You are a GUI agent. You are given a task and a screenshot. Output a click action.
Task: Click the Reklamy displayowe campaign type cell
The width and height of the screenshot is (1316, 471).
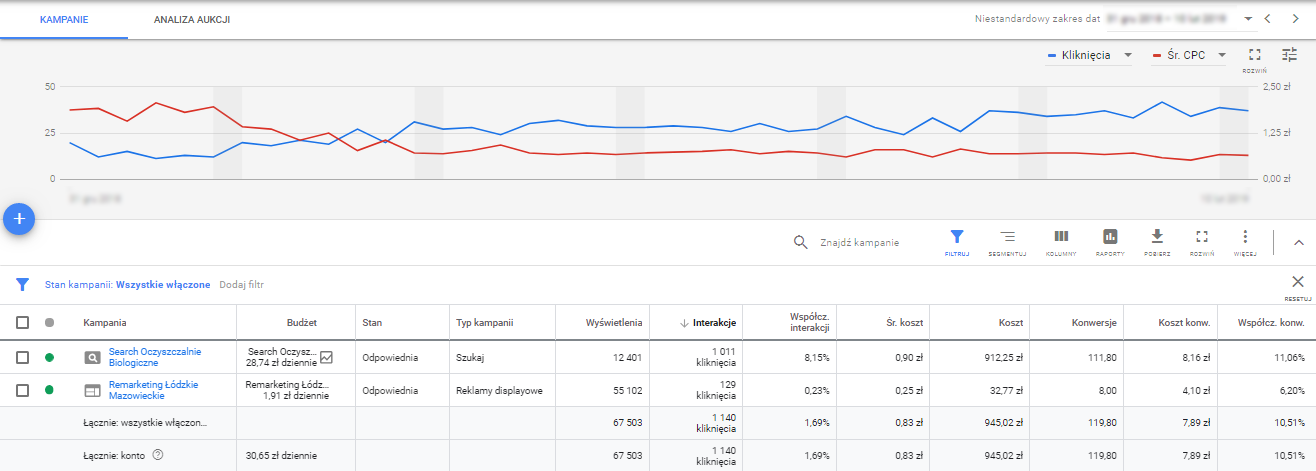[499, 390]
